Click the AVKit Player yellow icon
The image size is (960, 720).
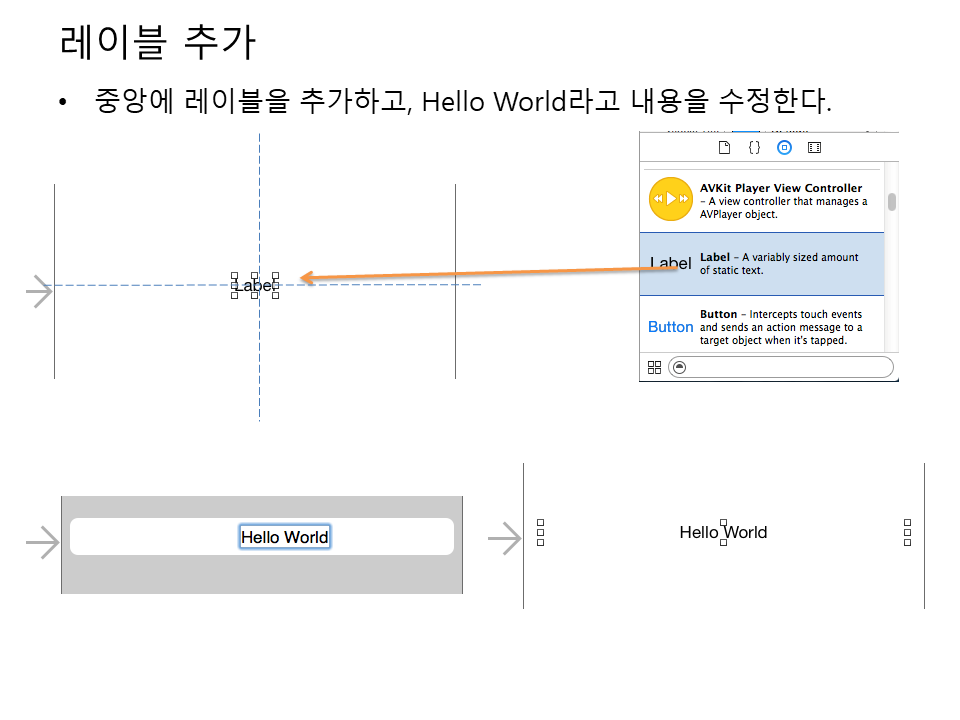(670, 199)
